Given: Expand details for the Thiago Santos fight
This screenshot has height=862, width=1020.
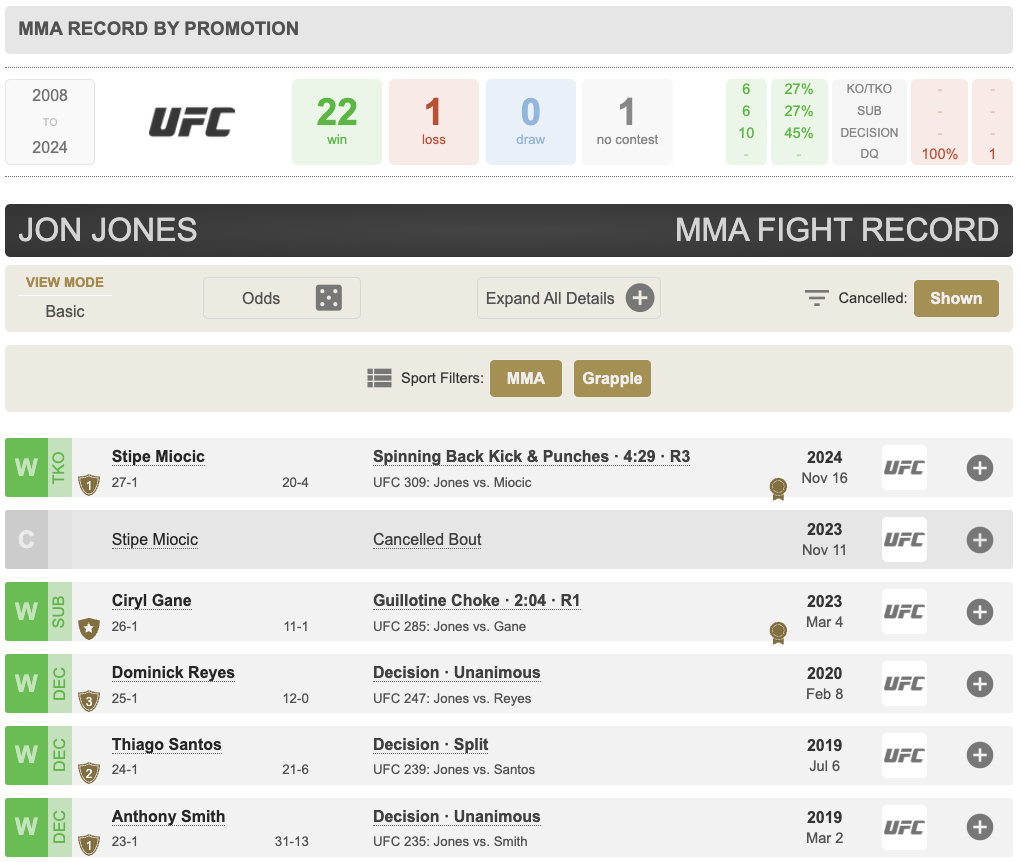Looking at the screenshot, I should [979, 756].
